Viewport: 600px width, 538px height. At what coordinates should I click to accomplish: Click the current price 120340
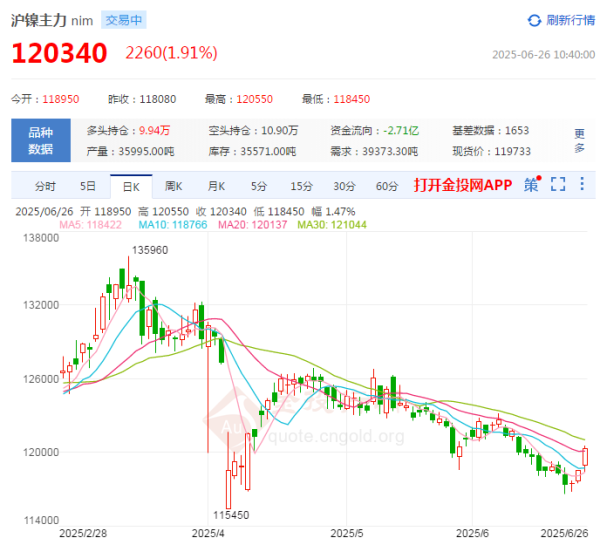59,53
